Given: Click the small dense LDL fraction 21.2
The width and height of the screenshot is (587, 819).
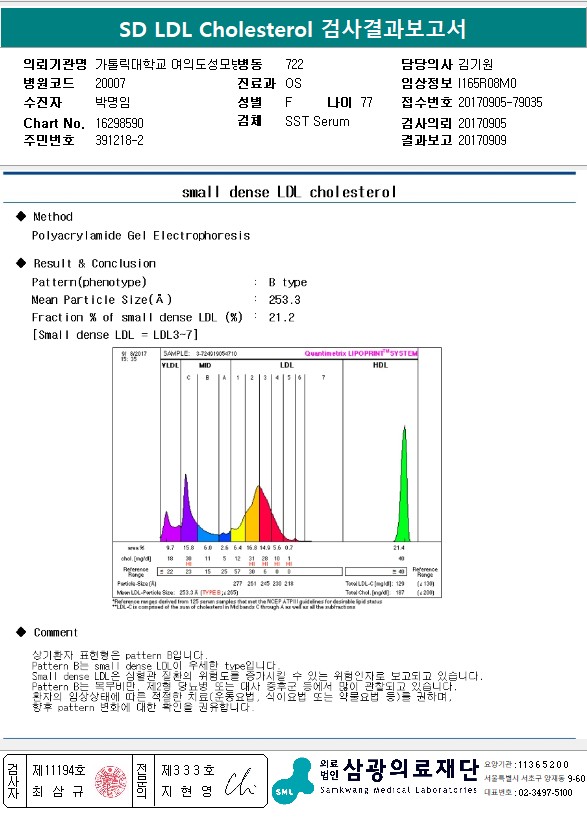Looking at the screenshot, I should pyautogui.click(x=281, y=318).
